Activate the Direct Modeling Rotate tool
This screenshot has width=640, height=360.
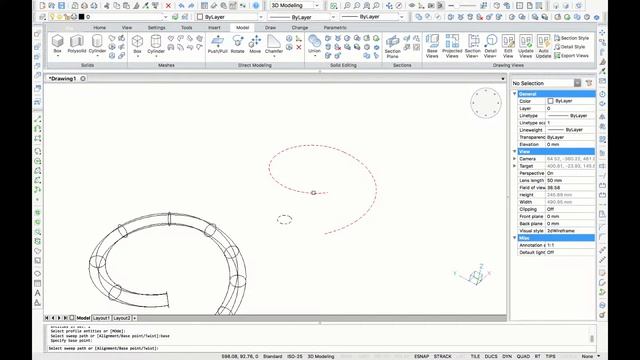(x=238, y=44)
